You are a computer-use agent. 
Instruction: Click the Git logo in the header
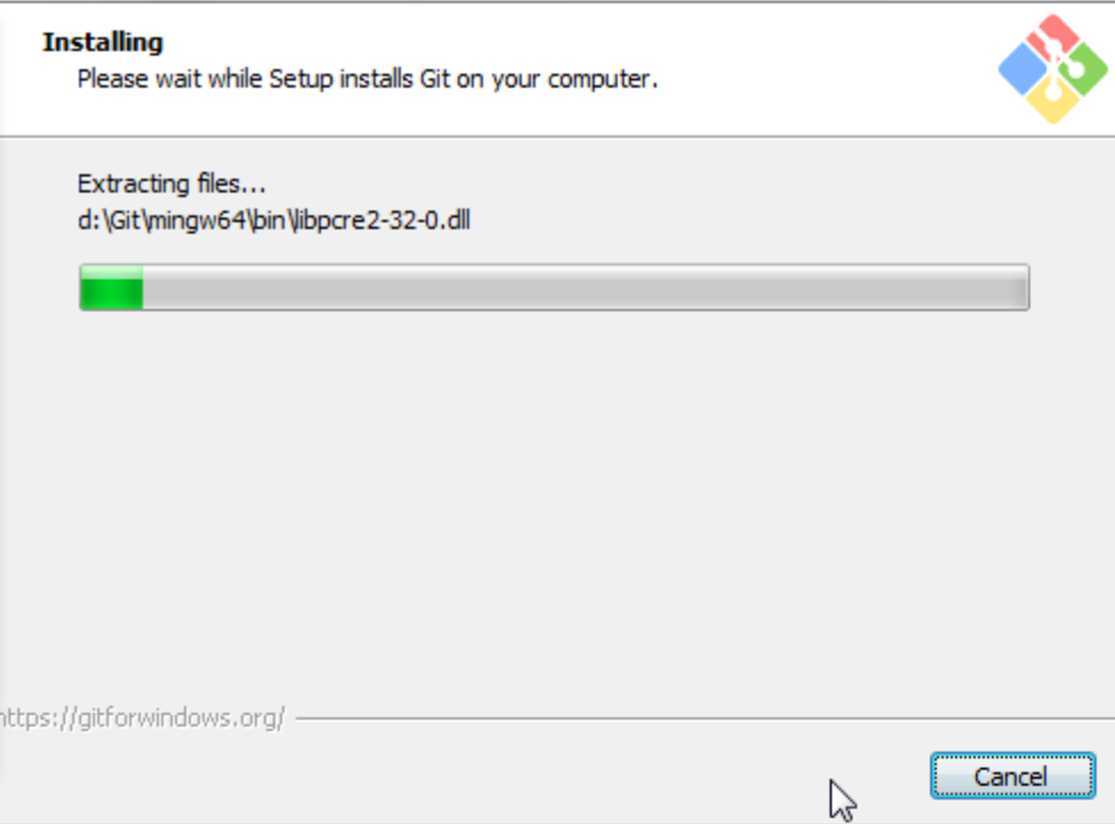point(1052,69)
